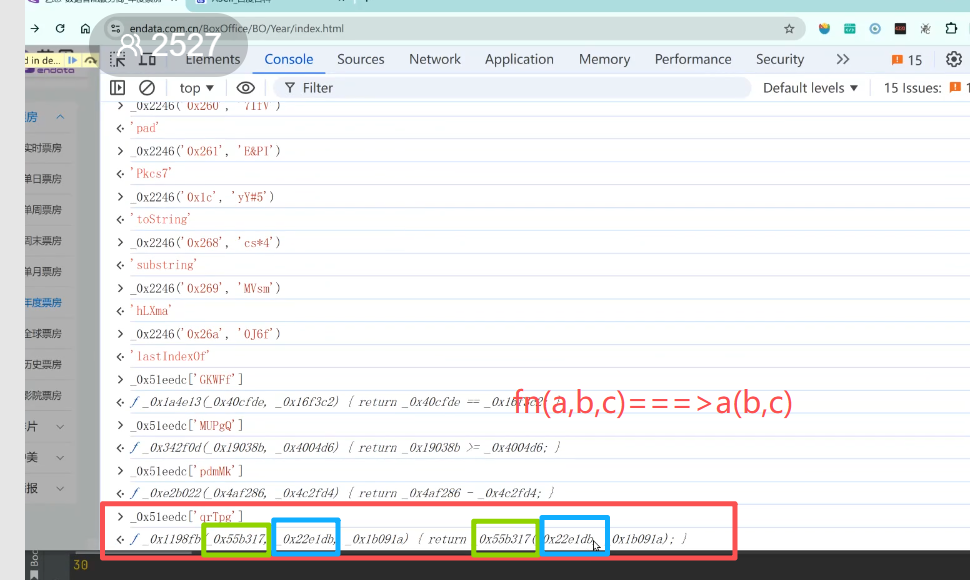This screenshot has width=970, height=580.
Task: Click the browser forward arrow
Action: (x=35, y=28)
